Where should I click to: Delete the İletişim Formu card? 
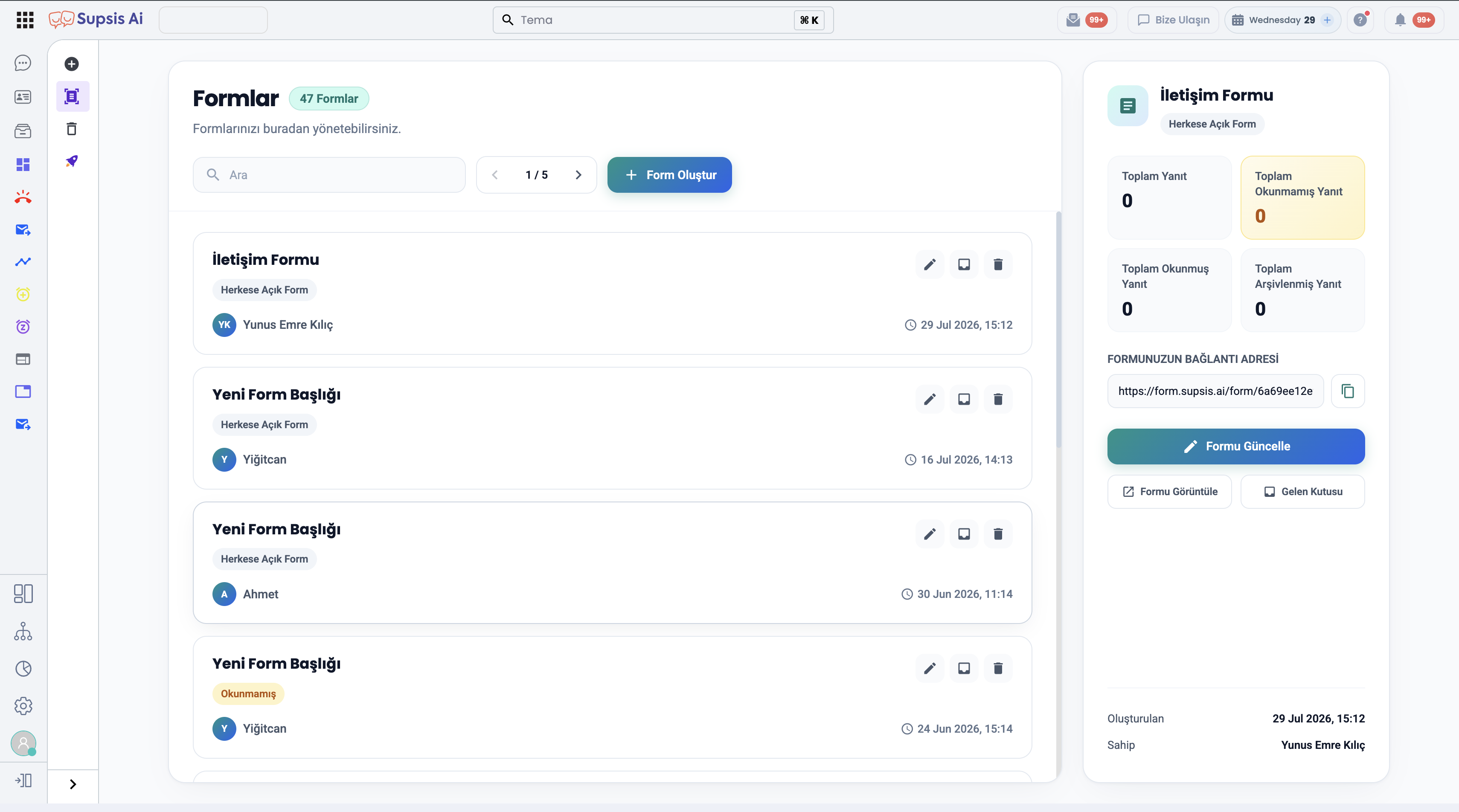[x=998, y=264]
